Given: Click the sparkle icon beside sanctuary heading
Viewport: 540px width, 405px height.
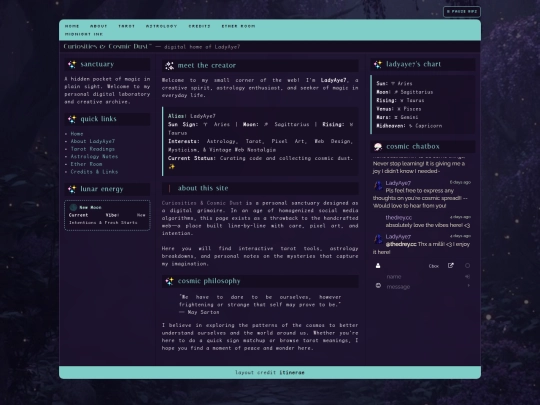Looking at the screenshot, I should click(x=72, y=64).
